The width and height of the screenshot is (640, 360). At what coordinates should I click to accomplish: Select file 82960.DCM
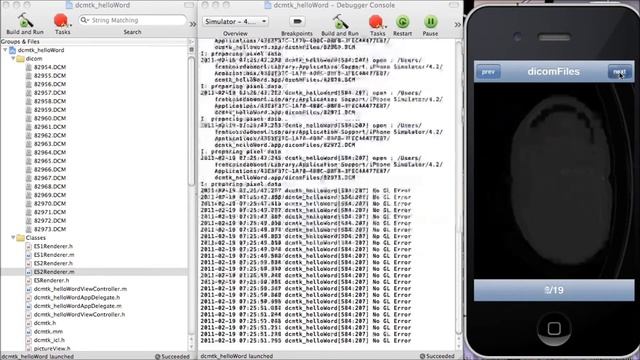click(x=50, y=118)
